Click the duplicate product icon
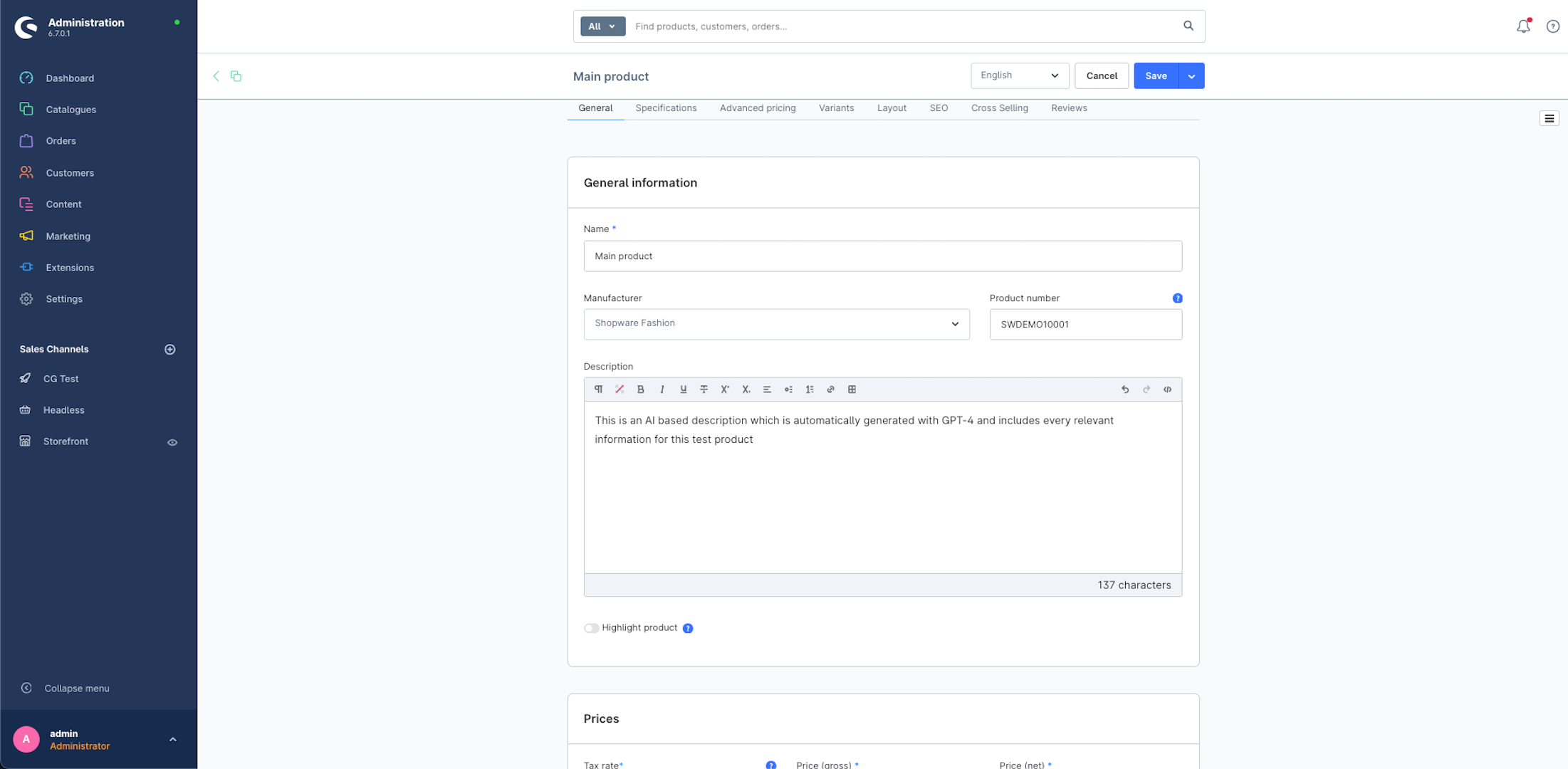Viewport: 1568px width, 769px height. click(x=236, y=75)
